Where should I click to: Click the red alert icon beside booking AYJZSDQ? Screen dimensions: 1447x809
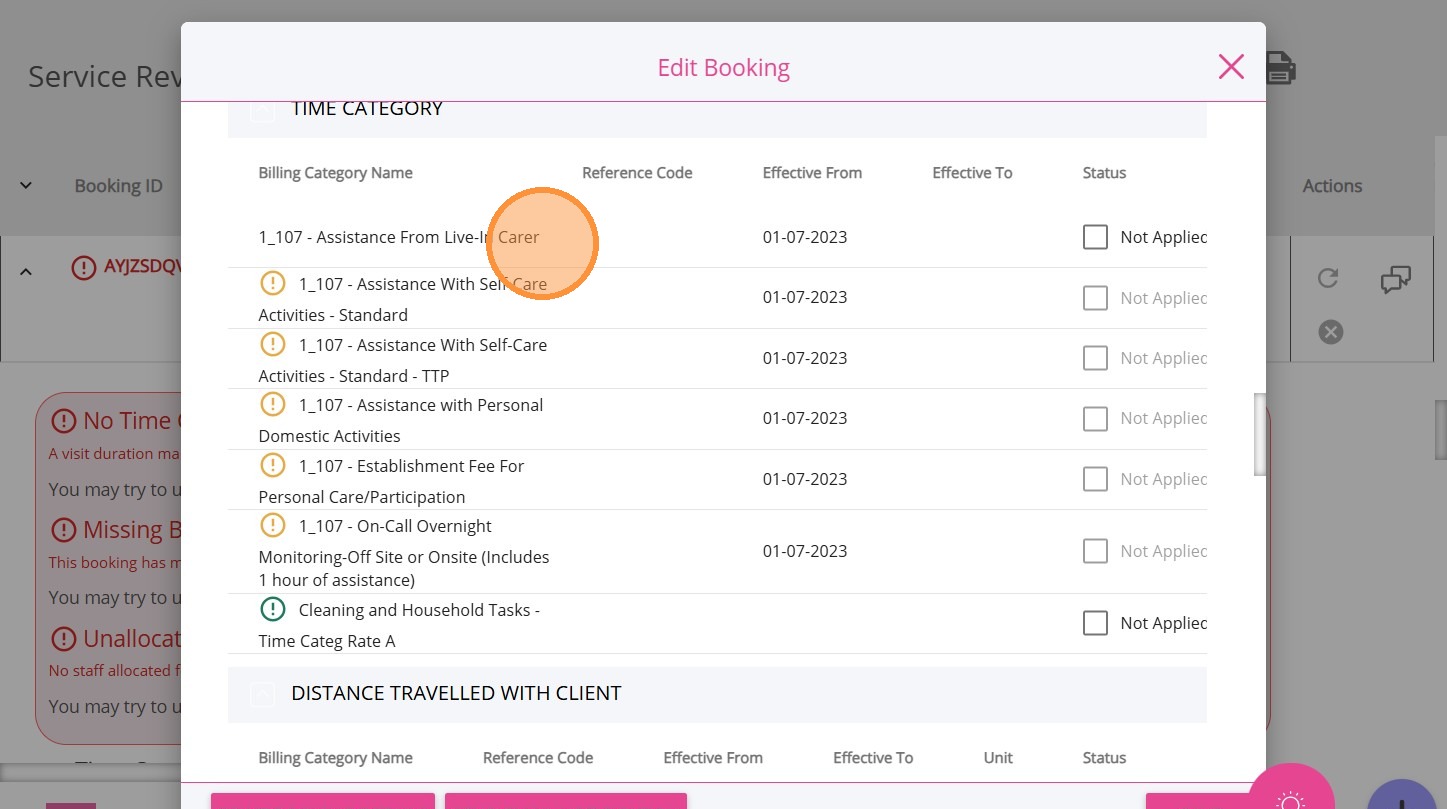85,268
